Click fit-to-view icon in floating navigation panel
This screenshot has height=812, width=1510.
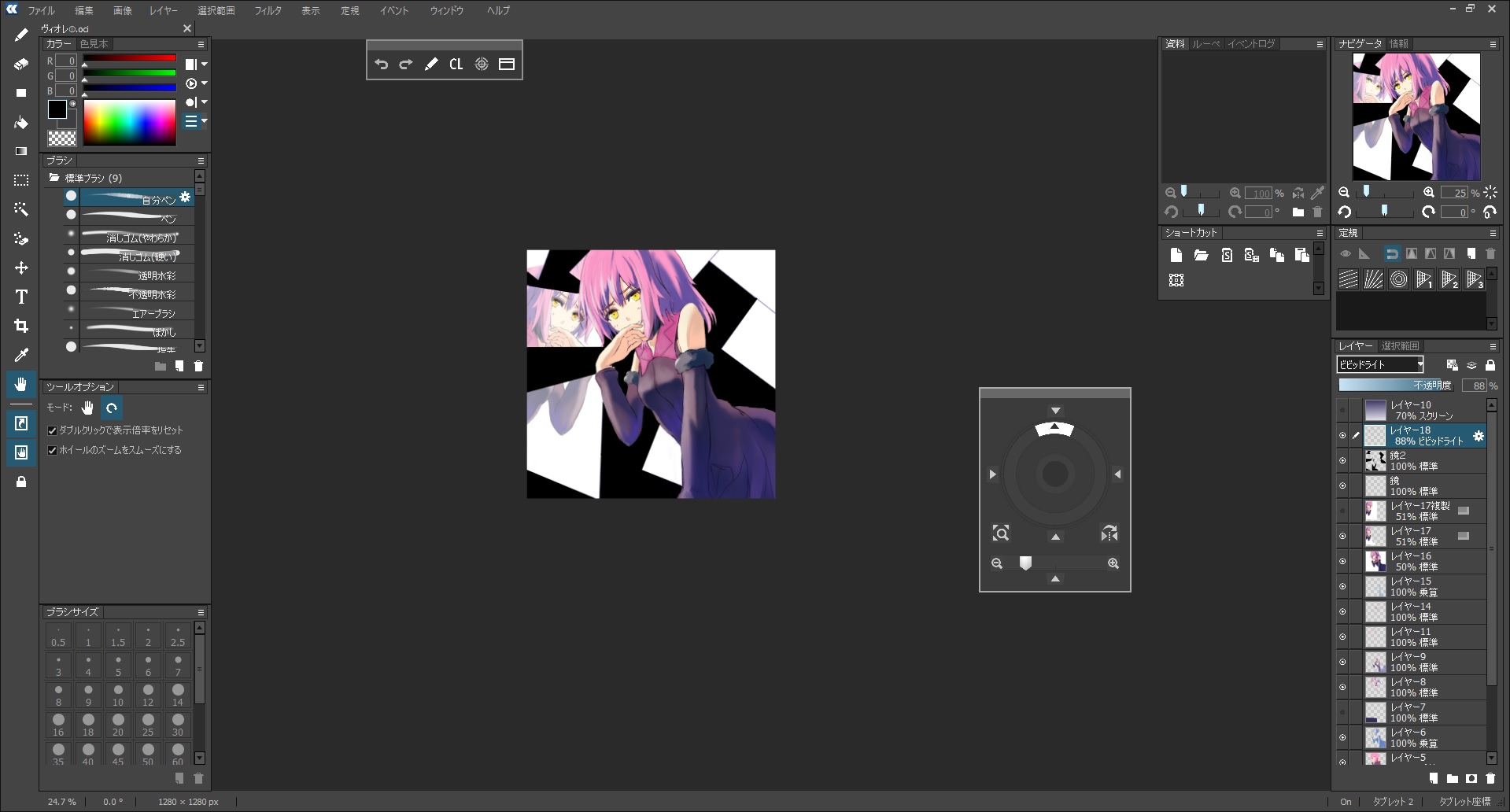(1001, 533)
